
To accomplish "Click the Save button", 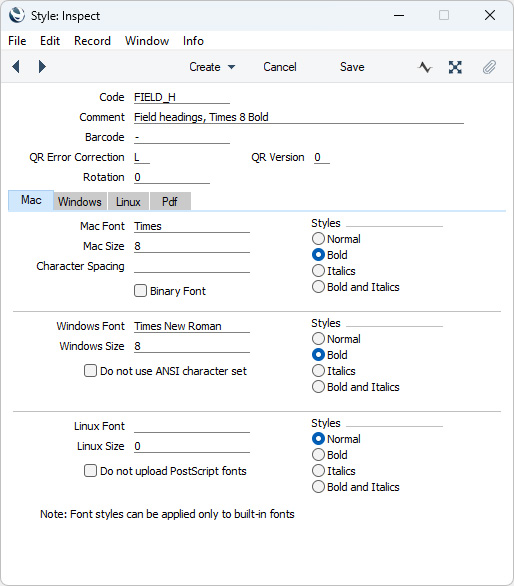I will [352, 67].
